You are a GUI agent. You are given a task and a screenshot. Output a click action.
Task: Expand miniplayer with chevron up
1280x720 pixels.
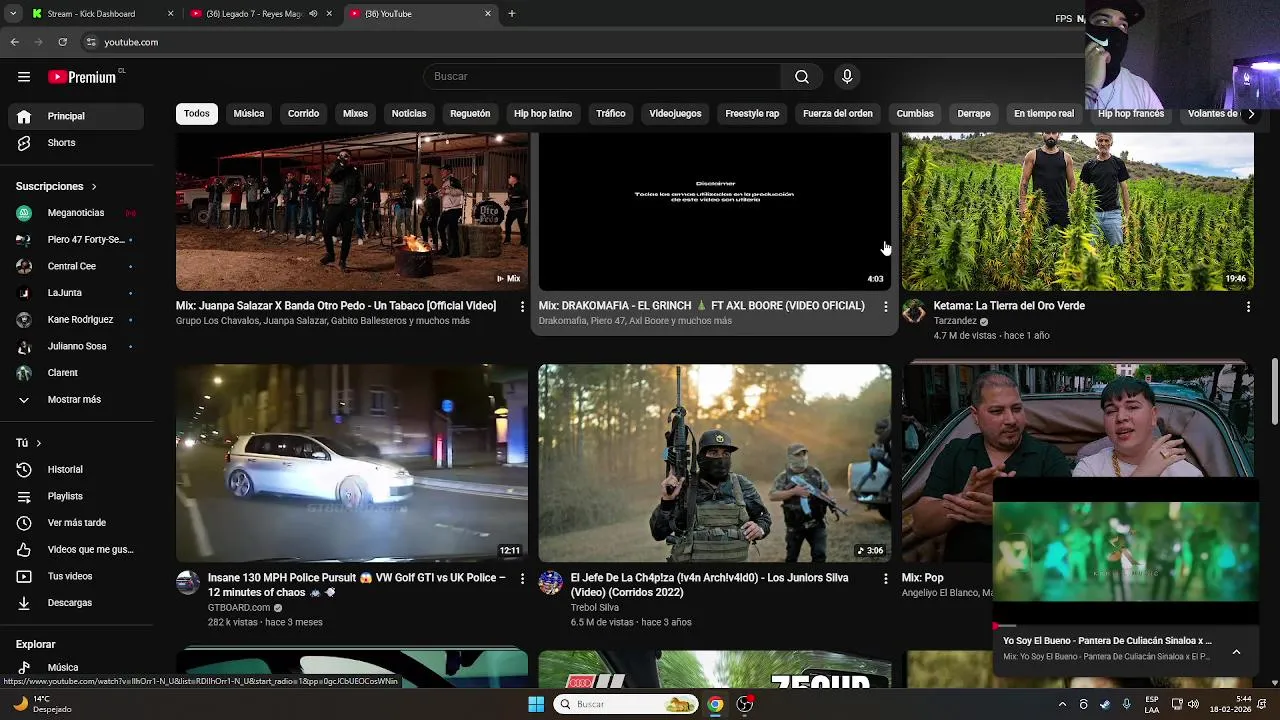[1236, 652]
